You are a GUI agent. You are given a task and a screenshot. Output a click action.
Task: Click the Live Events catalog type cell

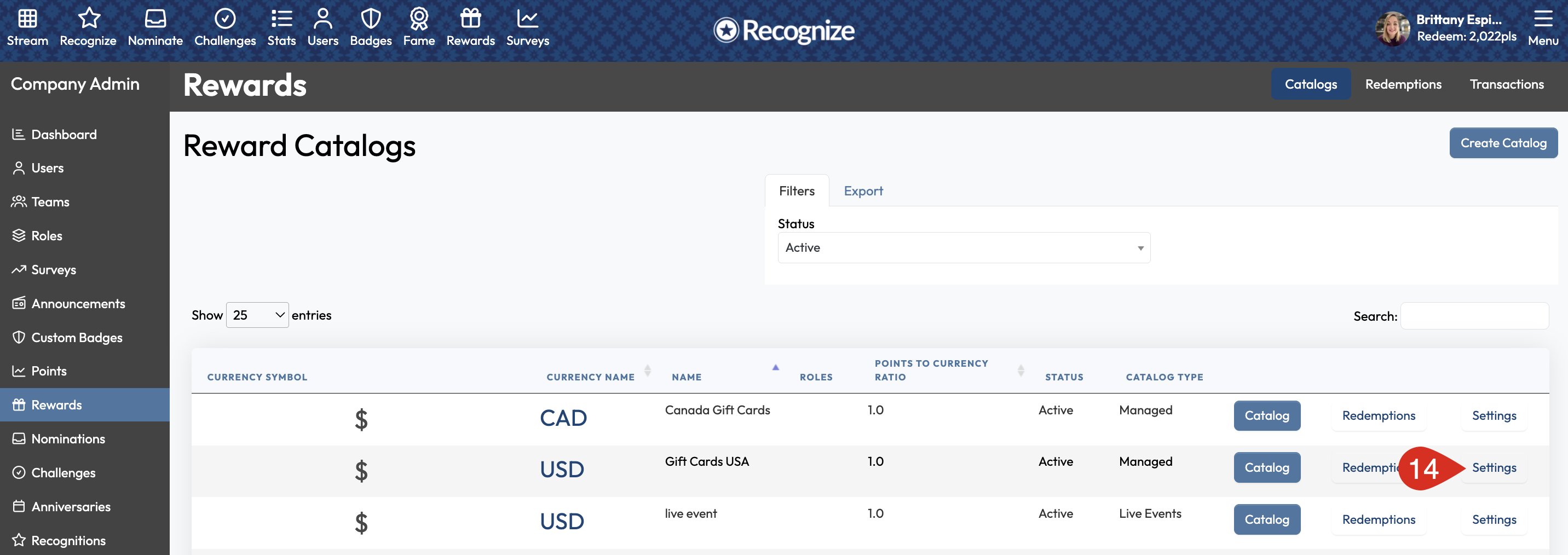(1150, 513)
